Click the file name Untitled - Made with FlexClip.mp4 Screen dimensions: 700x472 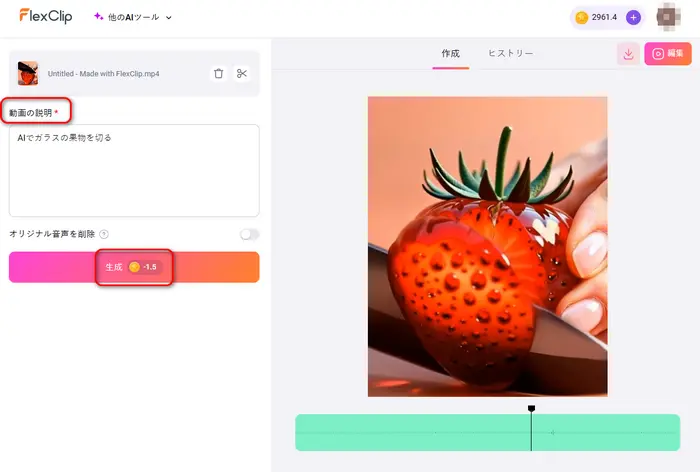tap(104, 74)
